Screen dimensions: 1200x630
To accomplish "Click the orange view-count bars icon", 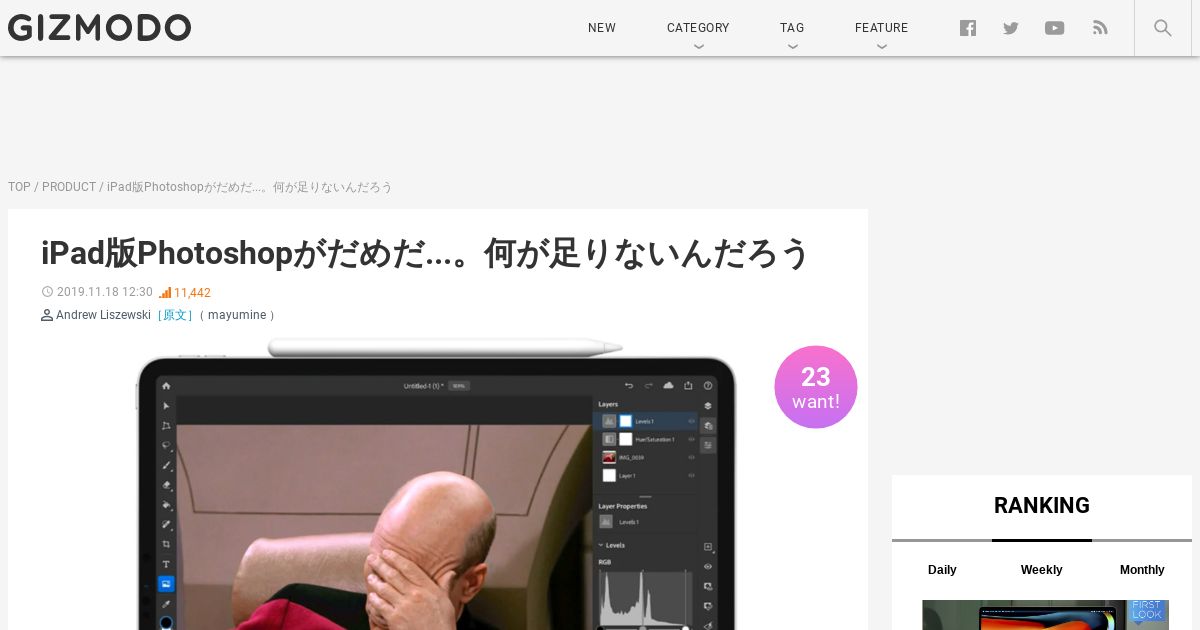I will coord(165,292).
